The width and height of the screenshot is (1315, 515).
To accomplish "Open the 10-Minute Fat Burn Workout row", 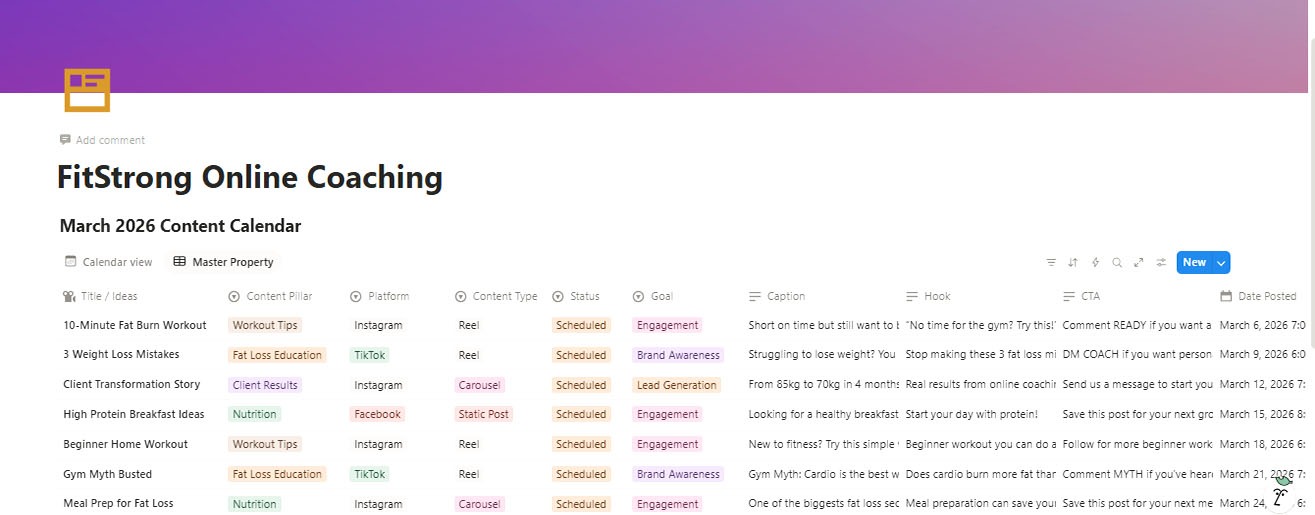I will pyautogui.click(x=135, y=325).
